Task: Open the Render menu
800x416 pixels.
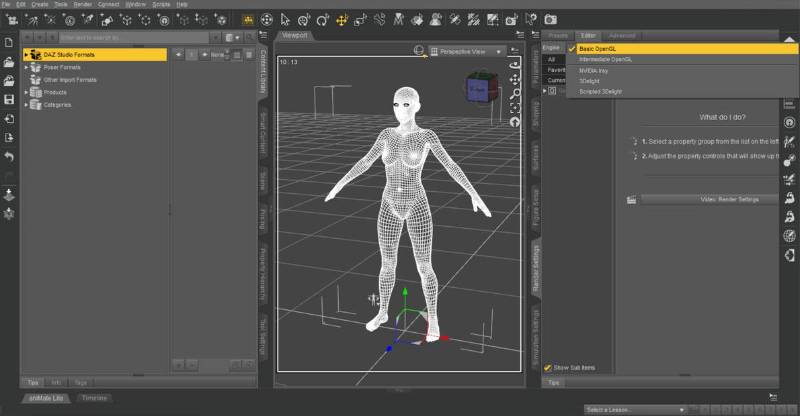Action: click(83, 4)
